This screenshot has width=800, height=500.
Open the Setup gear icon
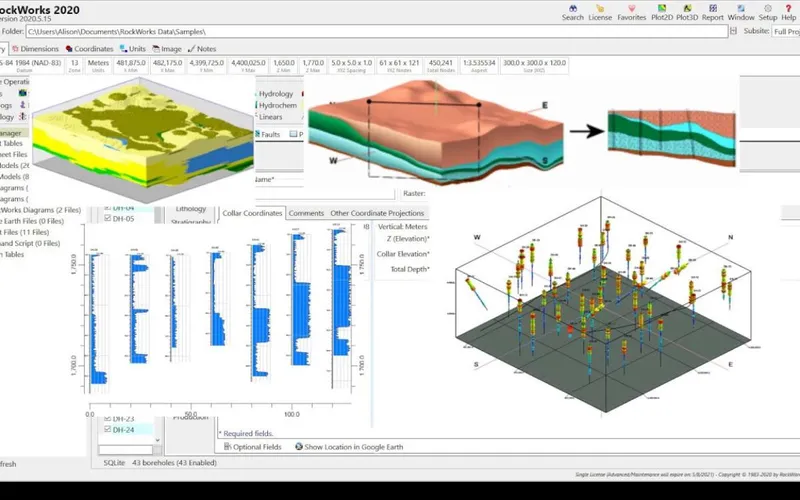coord(767,9)
